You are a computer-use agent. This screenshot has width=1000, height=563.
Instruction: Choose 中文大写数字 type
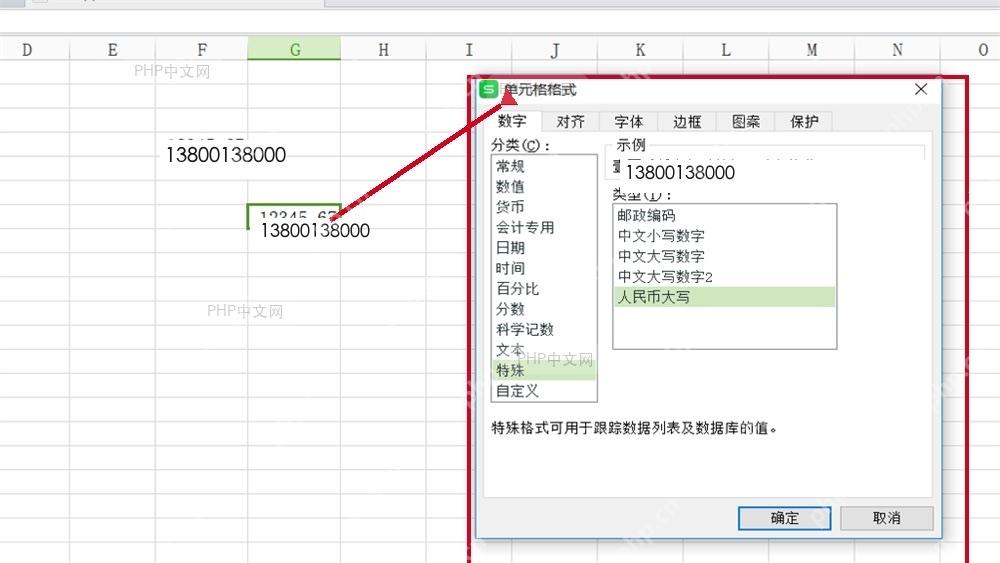point(724,256)
